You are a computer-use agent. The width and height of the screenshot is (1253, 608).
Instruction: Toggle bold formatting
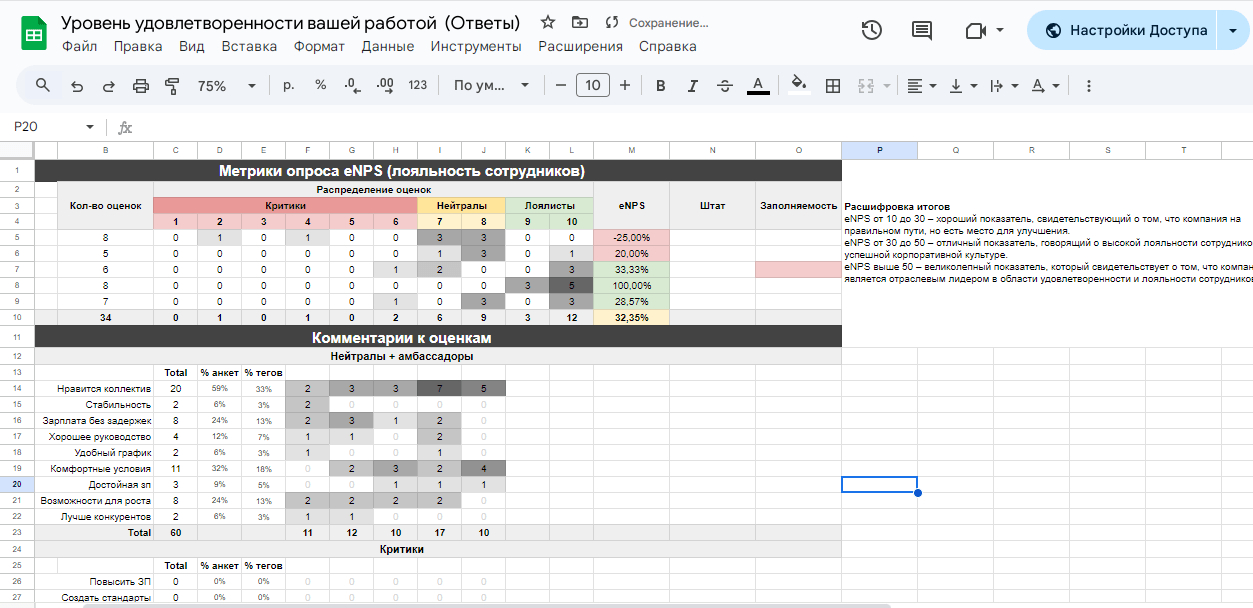tap(660, 86)
